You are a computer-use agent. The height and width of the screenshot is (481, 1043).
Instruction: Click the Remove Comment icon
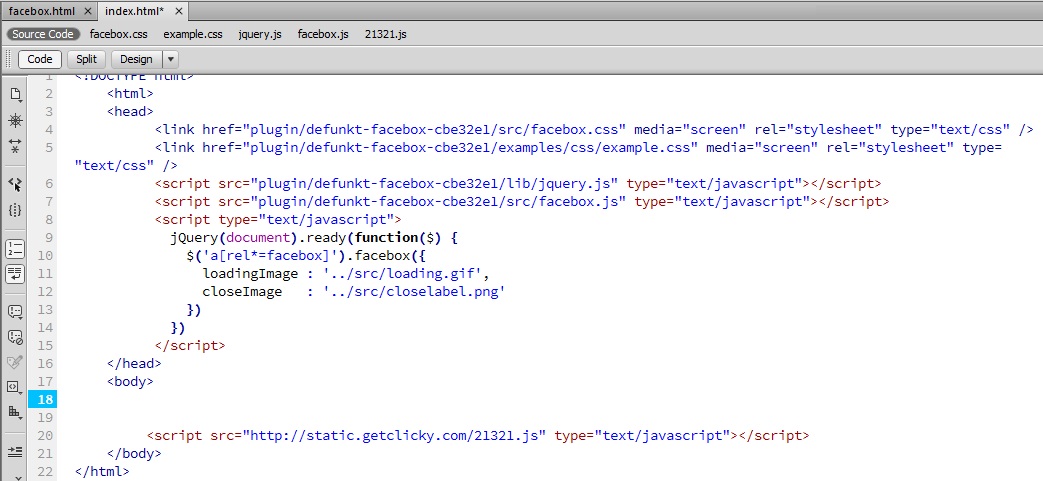click(x=15, y=337)
